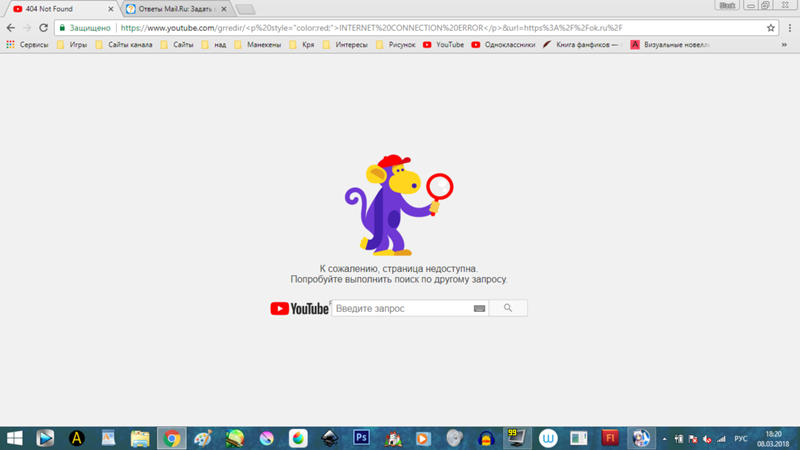Image resolution: width=800 pixels, height=450 pixels.
Task: Click the YouTube logo on error page
Action: pyautogui.click(x=299, y=309)
